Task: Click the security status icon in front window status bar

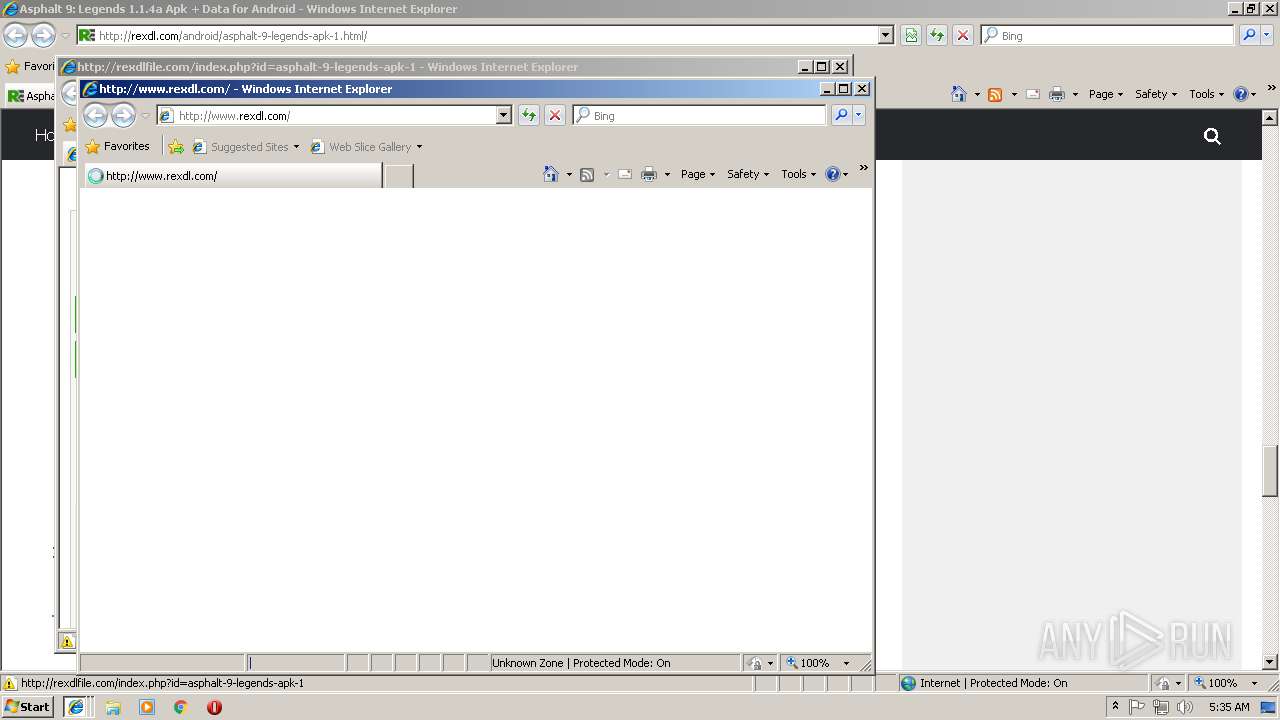Action: 756,663
